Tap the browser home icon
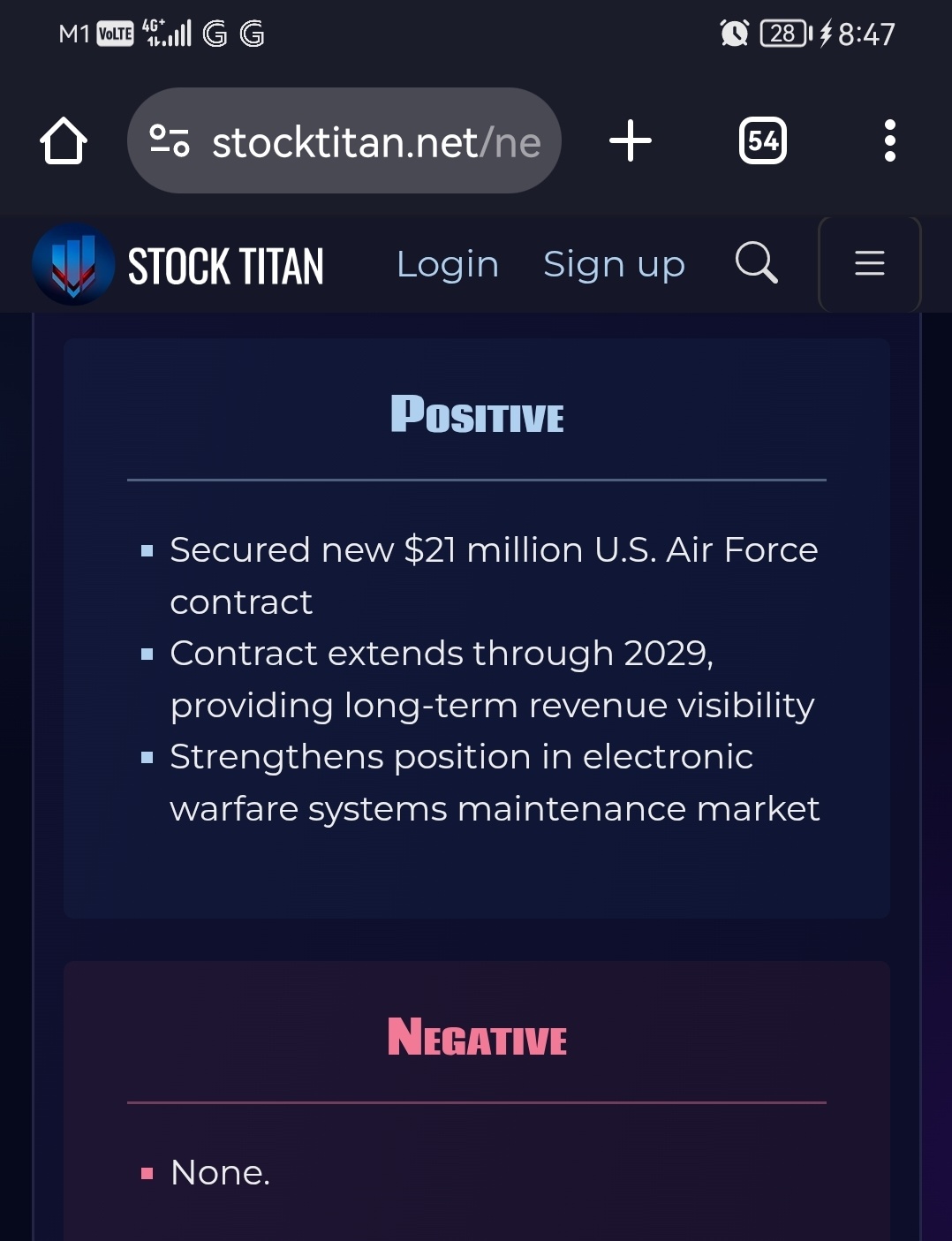Screen dimensions: 952x1241 click(64, 140)
